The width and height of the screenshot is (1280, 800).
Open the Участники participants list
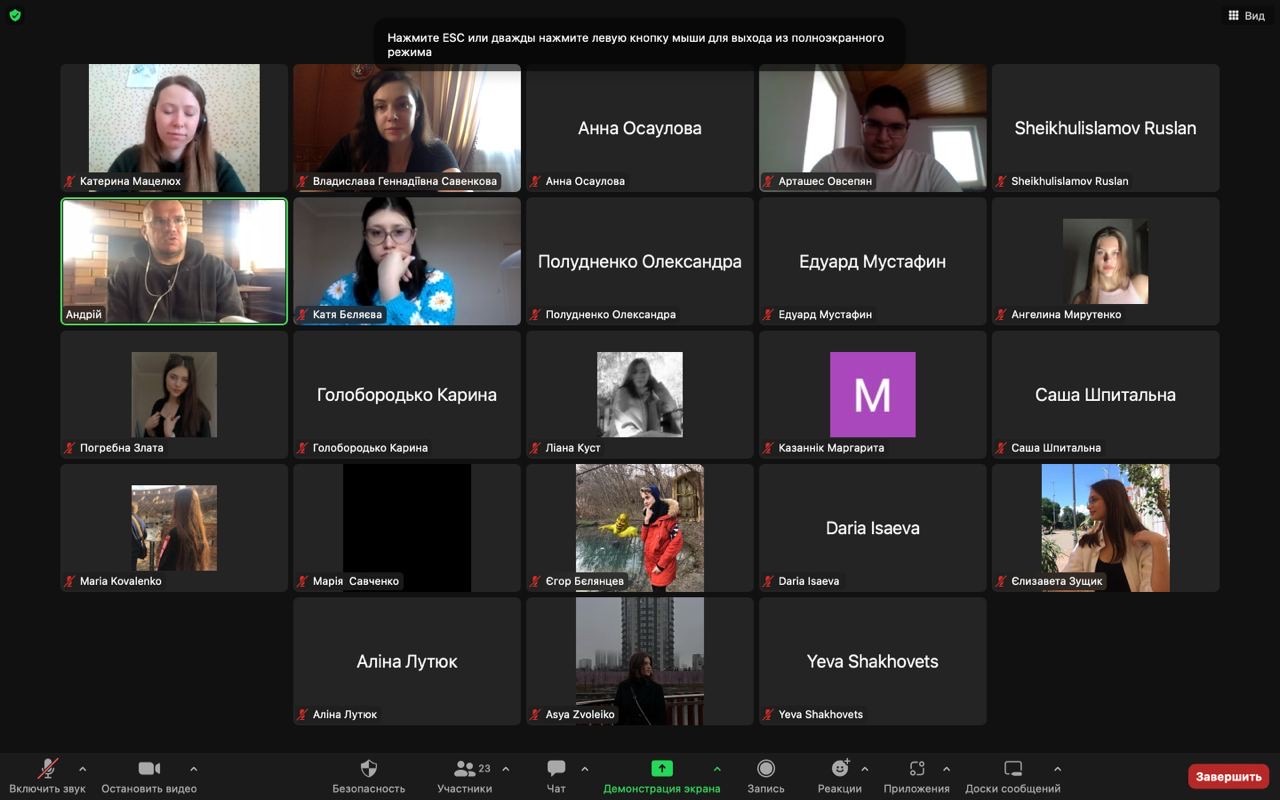(465, 775)
